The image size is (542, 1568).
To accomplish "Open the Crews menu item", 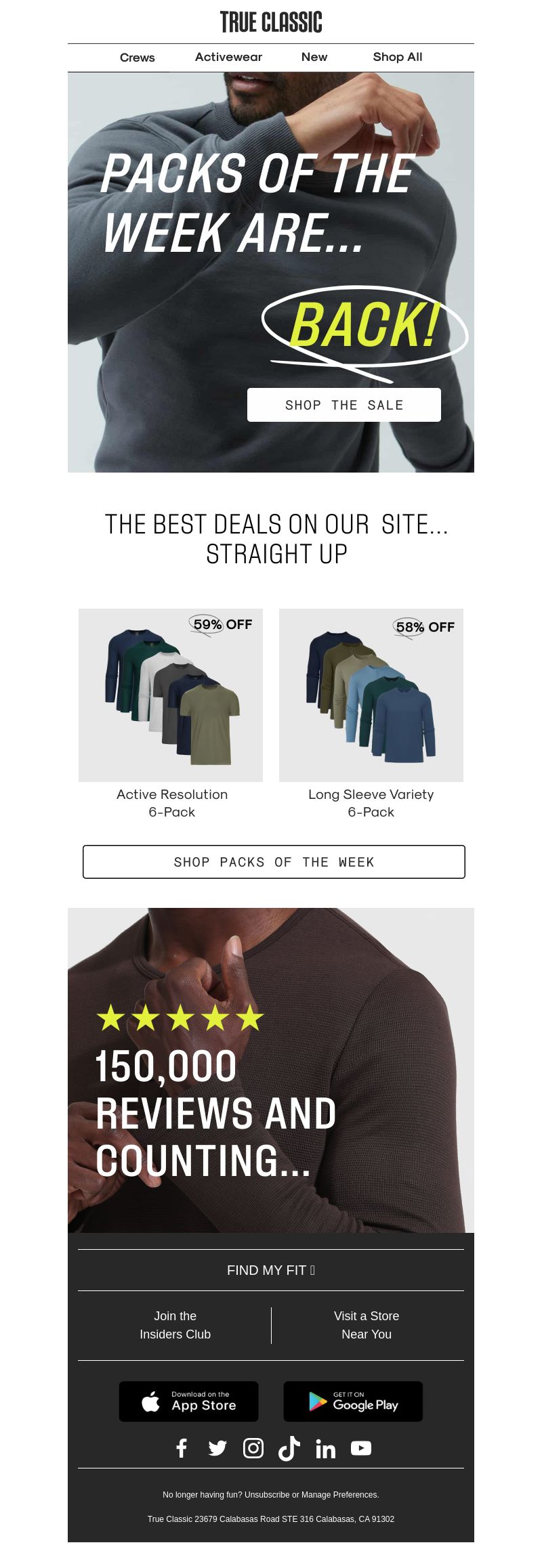I will click(x=138, y=58).
